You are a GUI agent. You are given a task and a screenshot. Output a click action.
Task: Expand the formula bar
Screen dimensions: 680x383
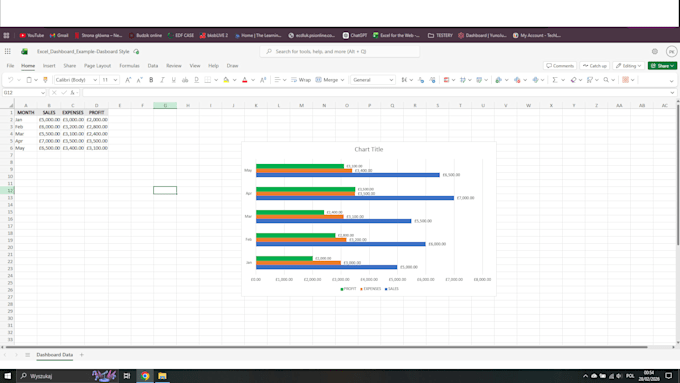(672, 92)
